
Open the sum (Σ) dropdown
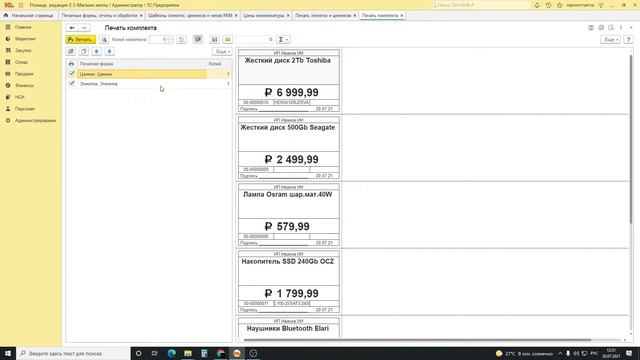pos(283,40)
